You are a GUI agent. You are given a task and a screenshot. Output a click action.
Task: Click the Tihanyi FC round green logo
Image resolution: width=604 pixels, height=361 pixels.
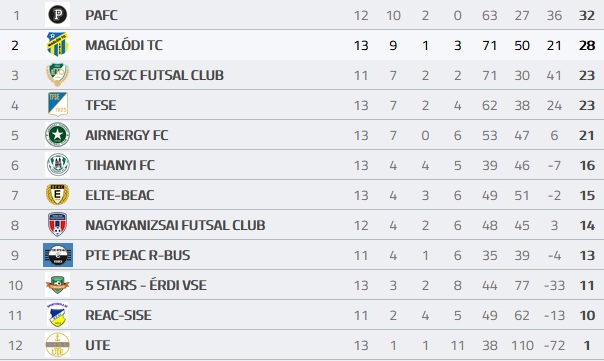57,165
